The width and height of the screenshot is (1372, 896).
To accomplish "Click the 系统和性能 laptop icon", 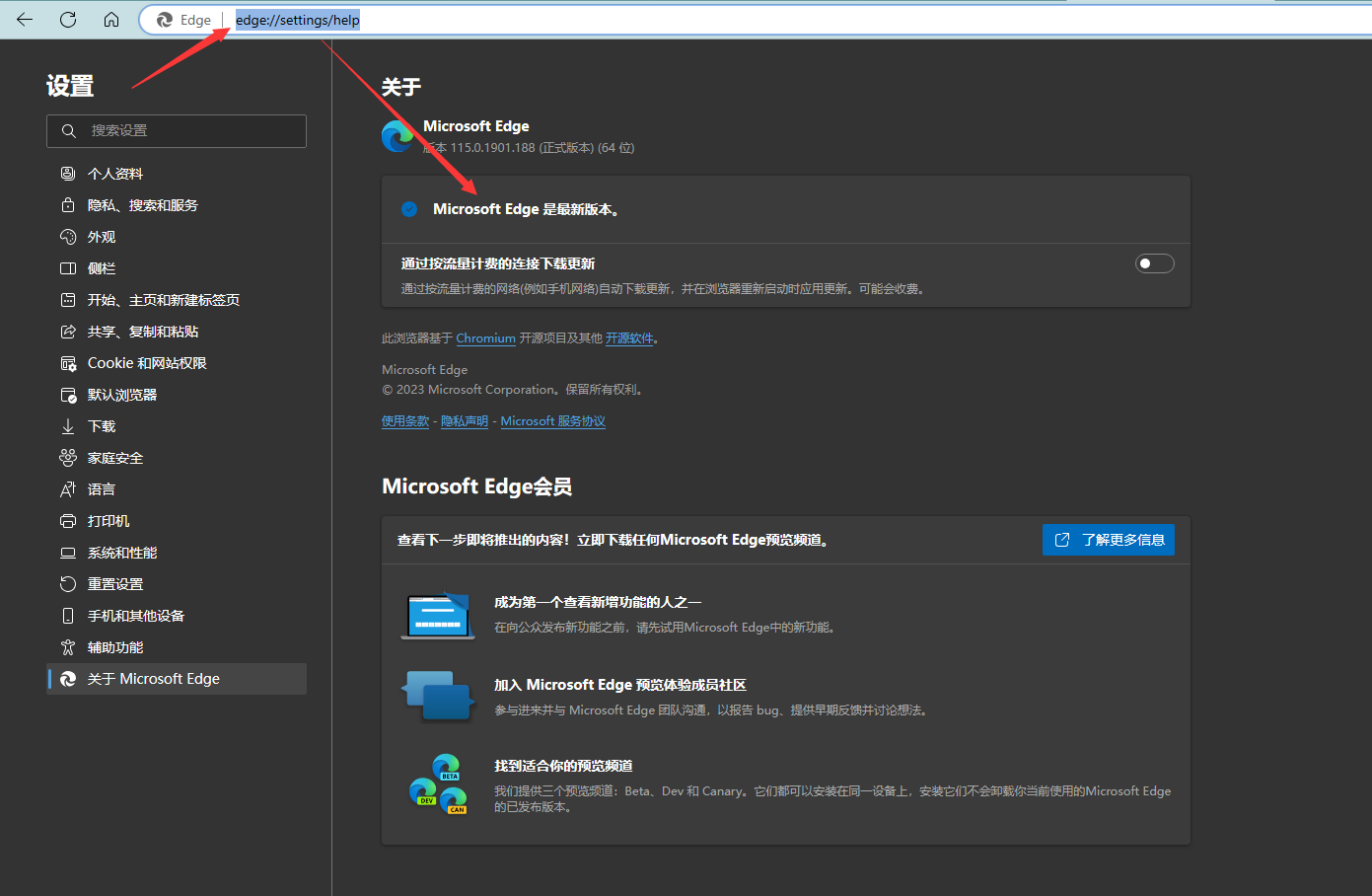I will coord(68,553).
